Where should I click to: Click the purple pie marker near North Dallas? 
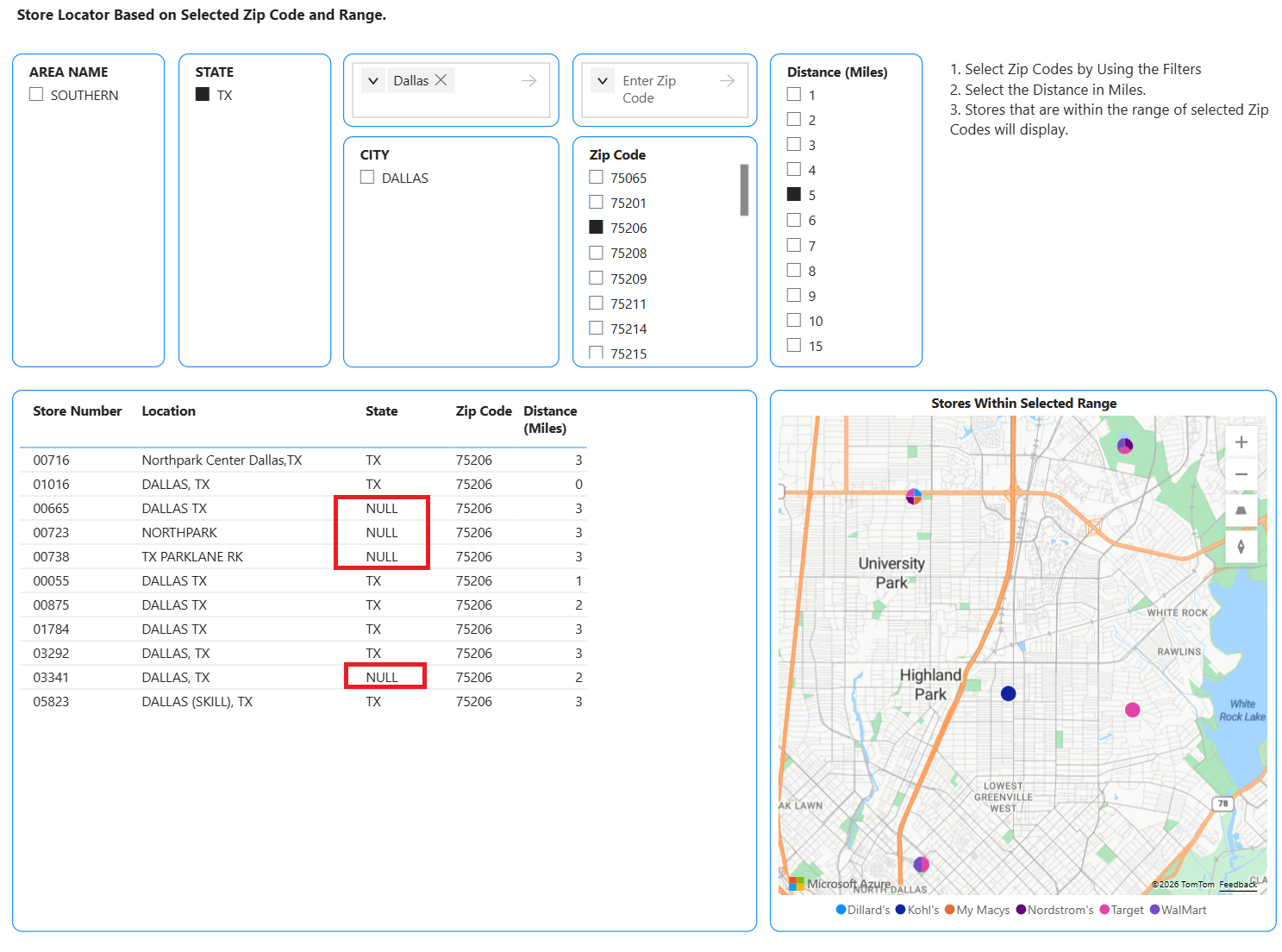pos(921,864)
